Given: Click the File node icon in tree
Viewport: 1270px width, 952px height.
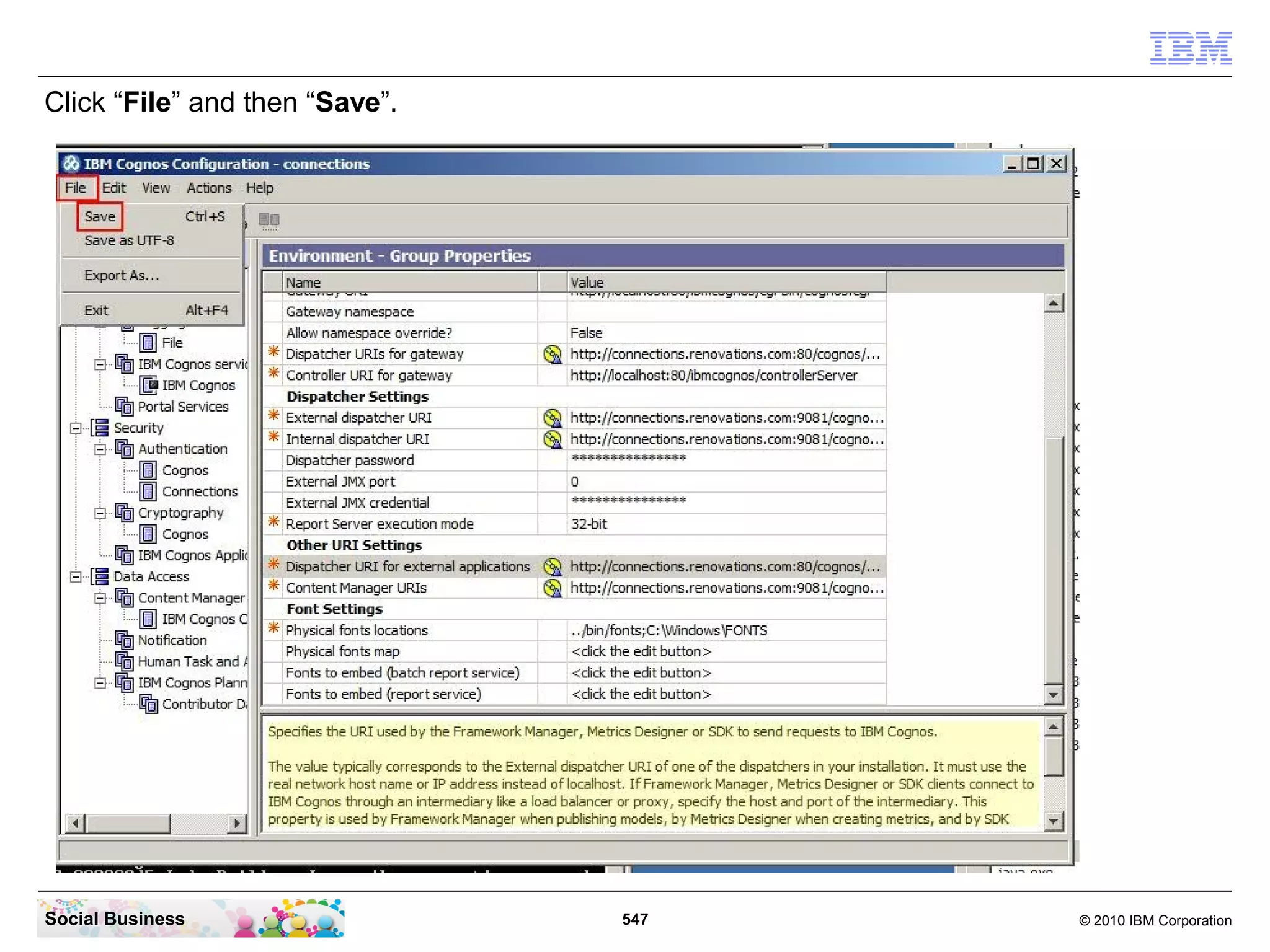Looking at the screenshot, I should coord(148,343).
